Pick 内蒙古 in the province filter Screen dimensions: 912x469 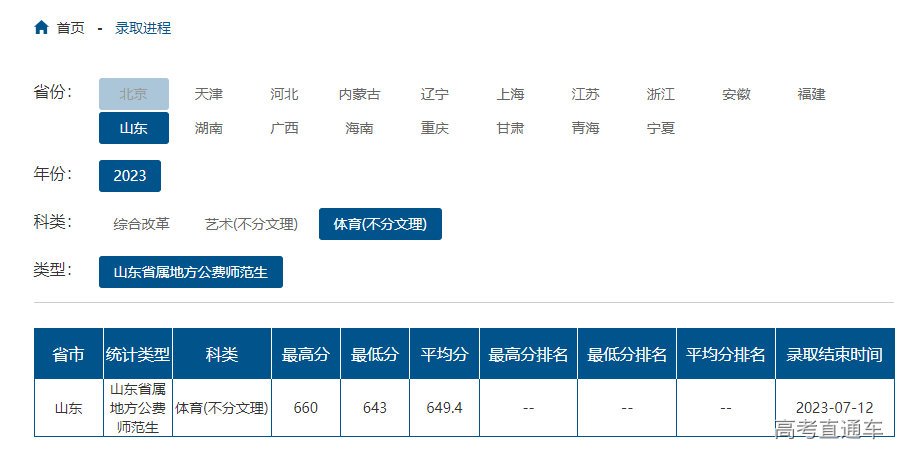tap(359, 94)
